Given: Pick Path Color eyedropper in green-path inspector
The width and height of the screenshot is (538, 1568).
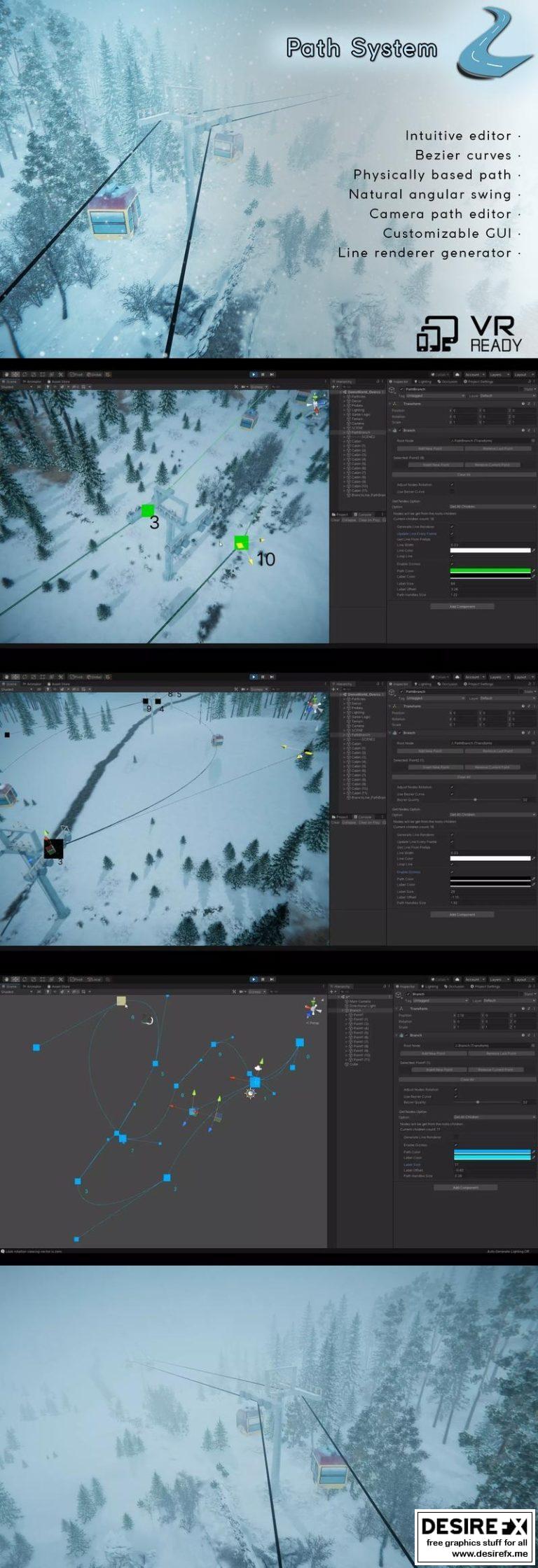Looking at the screenshot, I should [533, 570].
